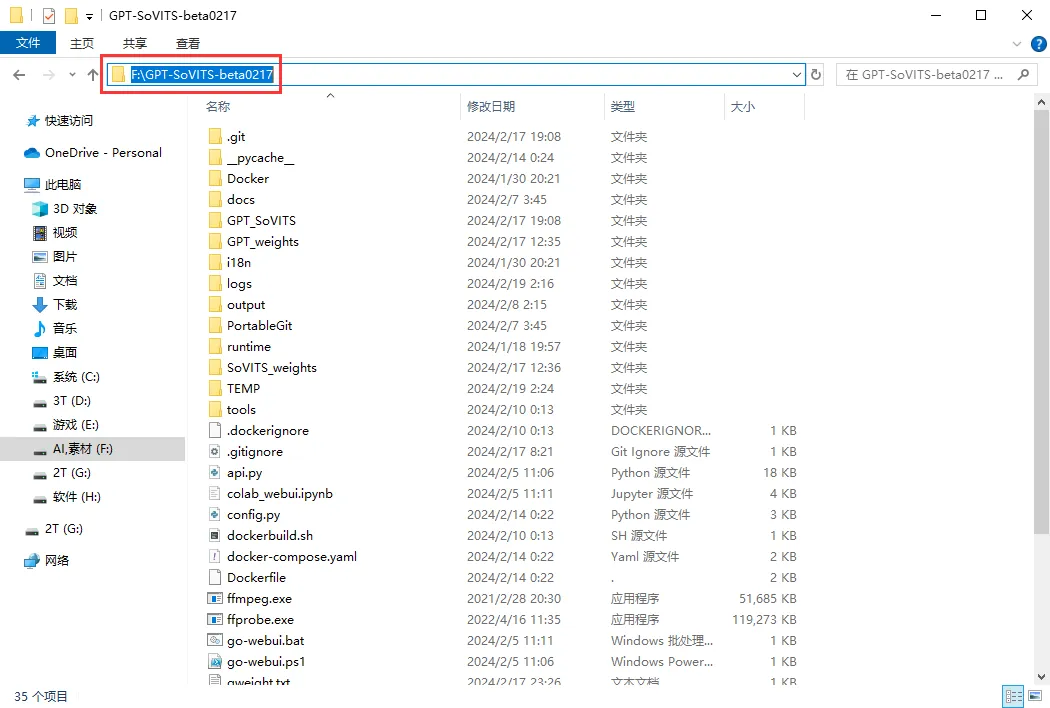1050x708 pixels.
Task: Open address bar history dropdown
Action: click(797, 75)
